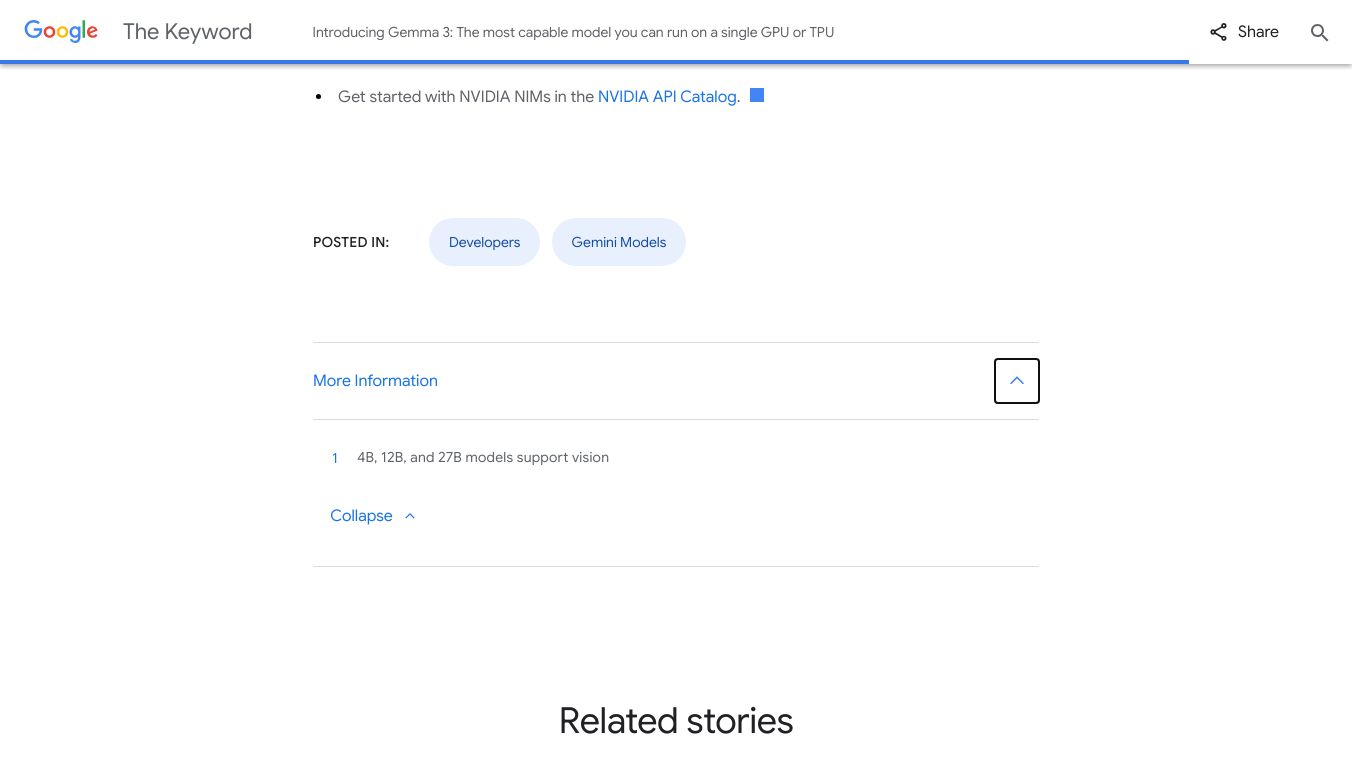Click the Gemma 3 article title in header
Viewport: 1352px width, 760px height.
[573, 32]
